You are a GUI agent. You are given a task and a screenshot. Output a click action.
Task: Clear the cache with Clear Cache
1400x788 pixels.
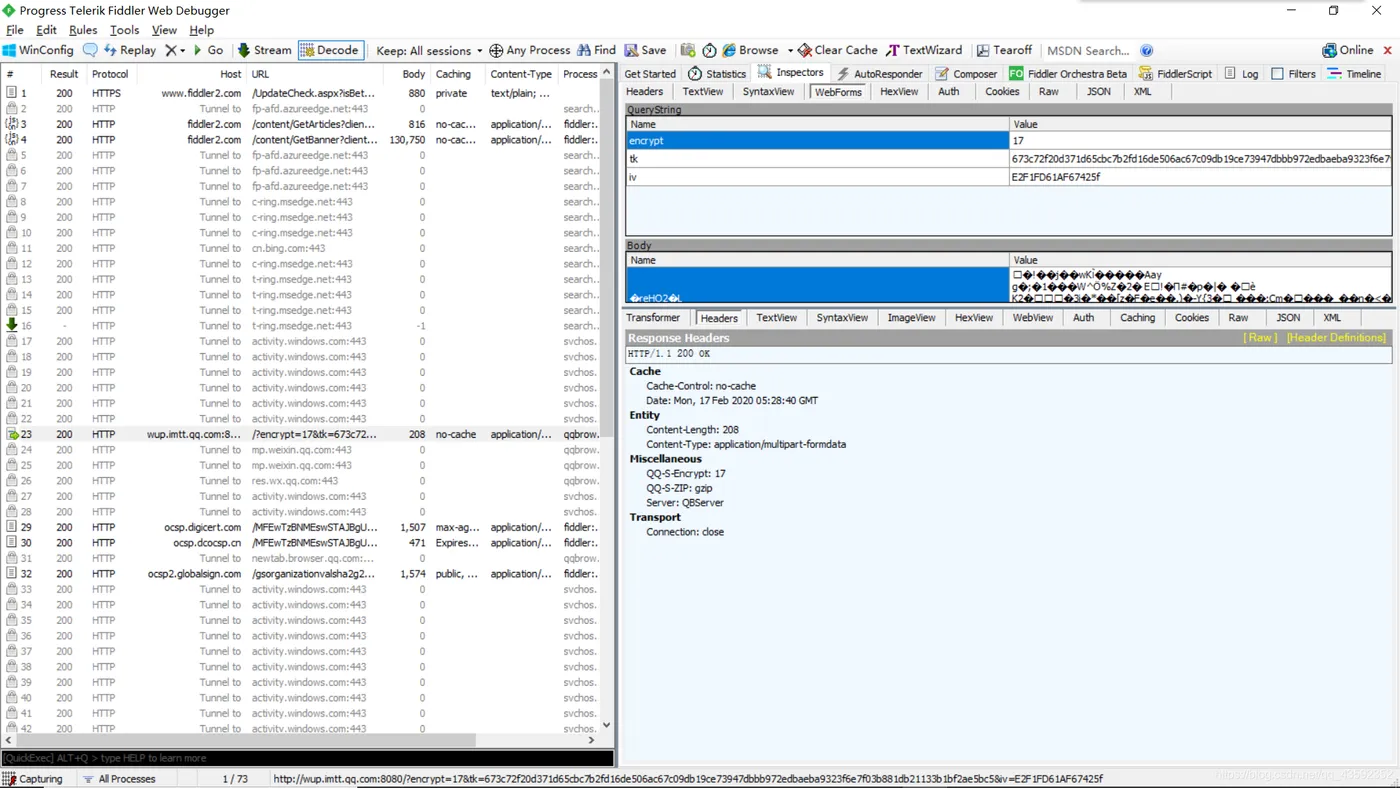[837, 50]
